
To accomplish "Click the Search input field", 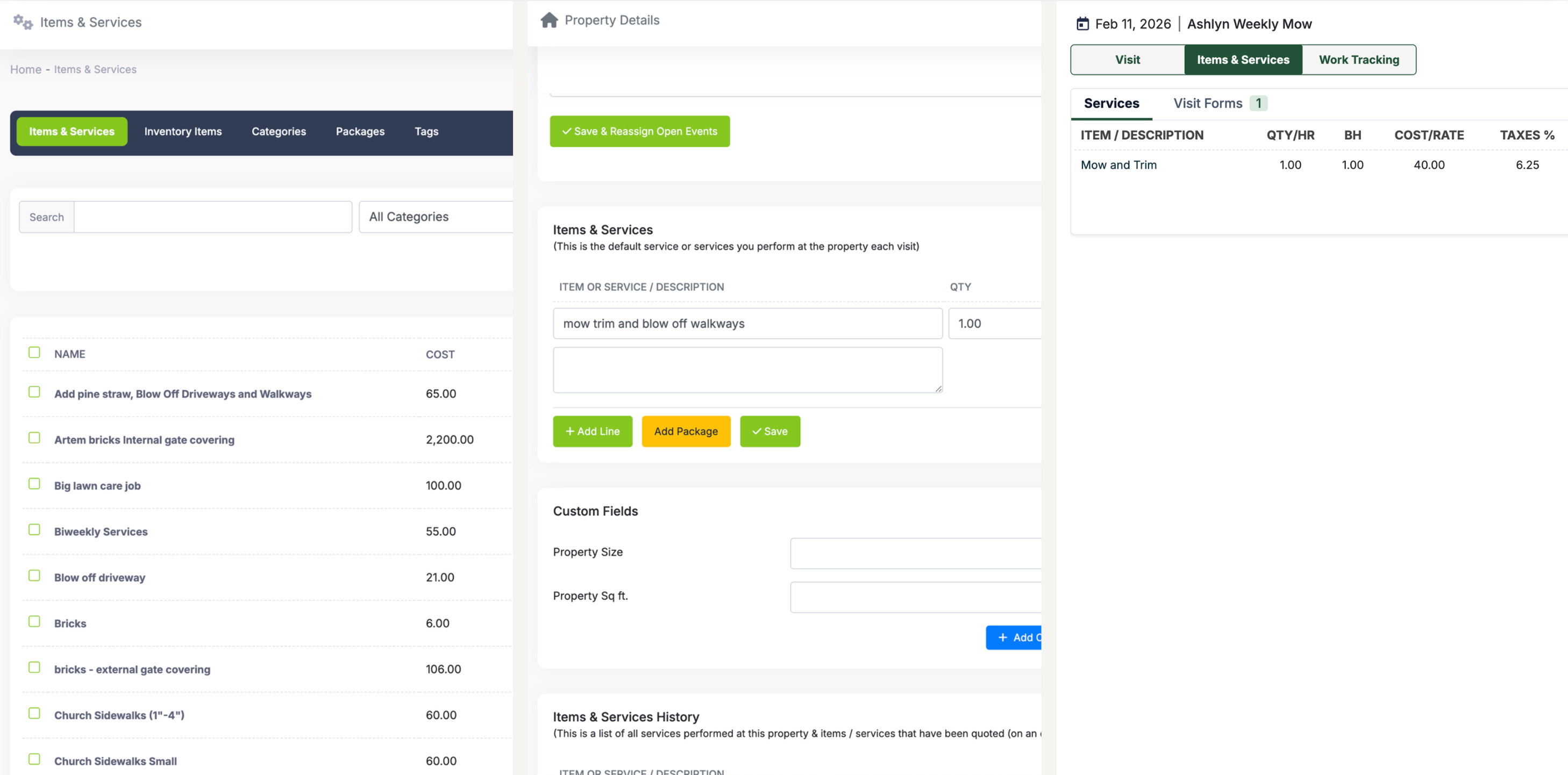I will point(212,217).
